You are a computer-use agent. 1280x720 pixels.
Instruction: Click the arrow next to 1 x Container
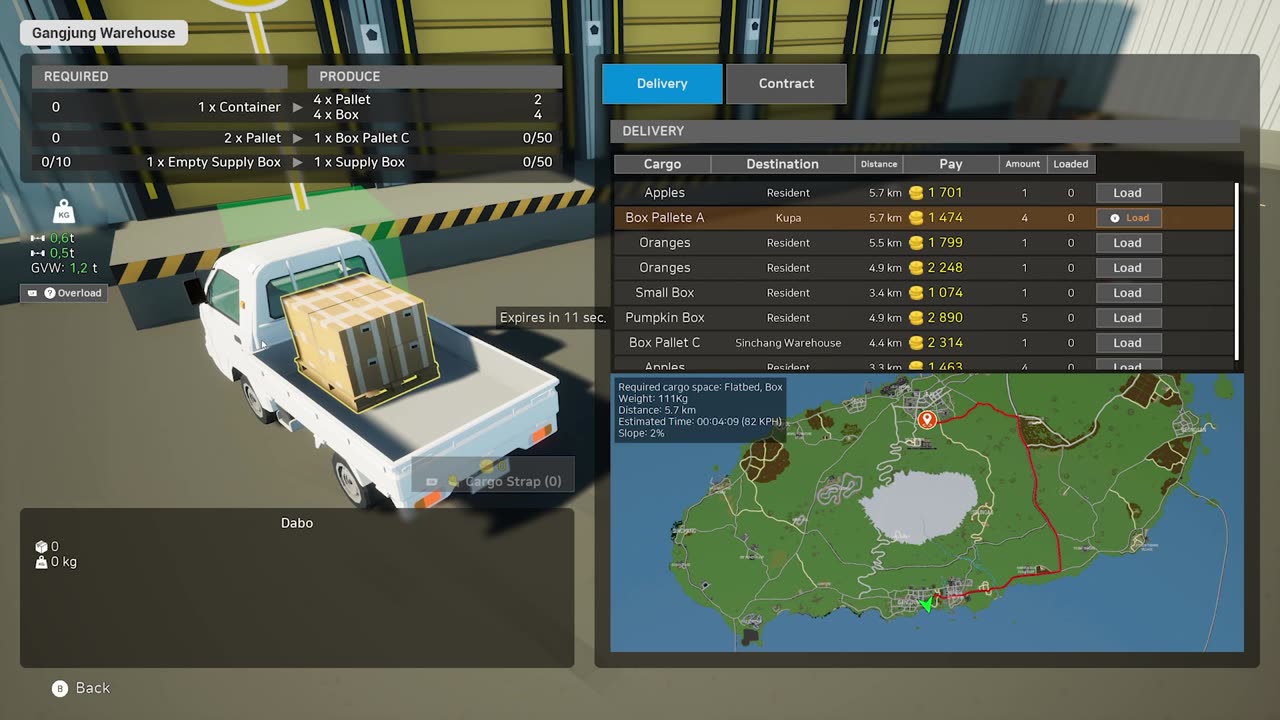pyautogui.click(x=297, y=107)
